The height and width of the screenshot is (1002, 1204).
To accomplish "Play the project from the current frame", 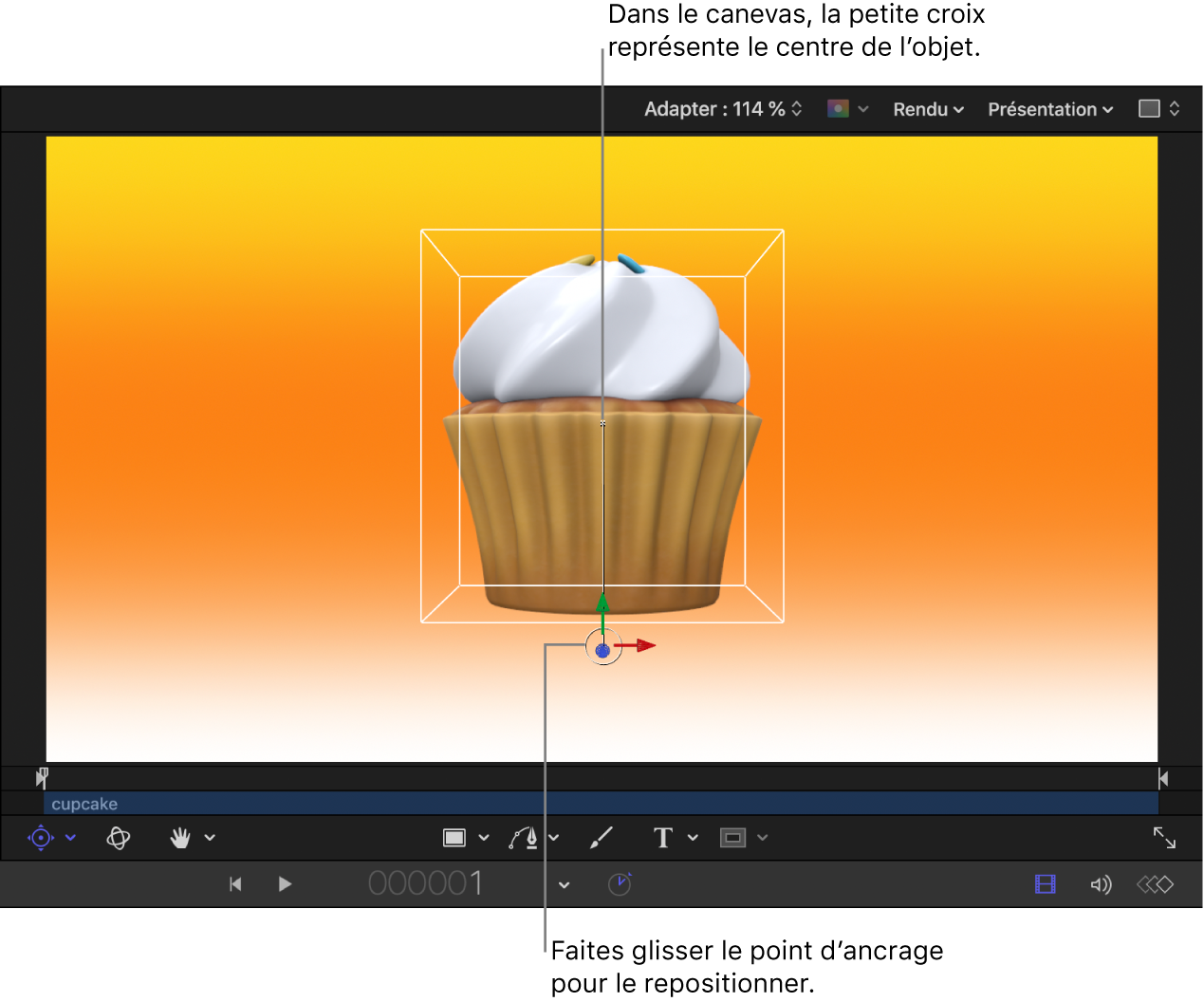I will 285,883.
